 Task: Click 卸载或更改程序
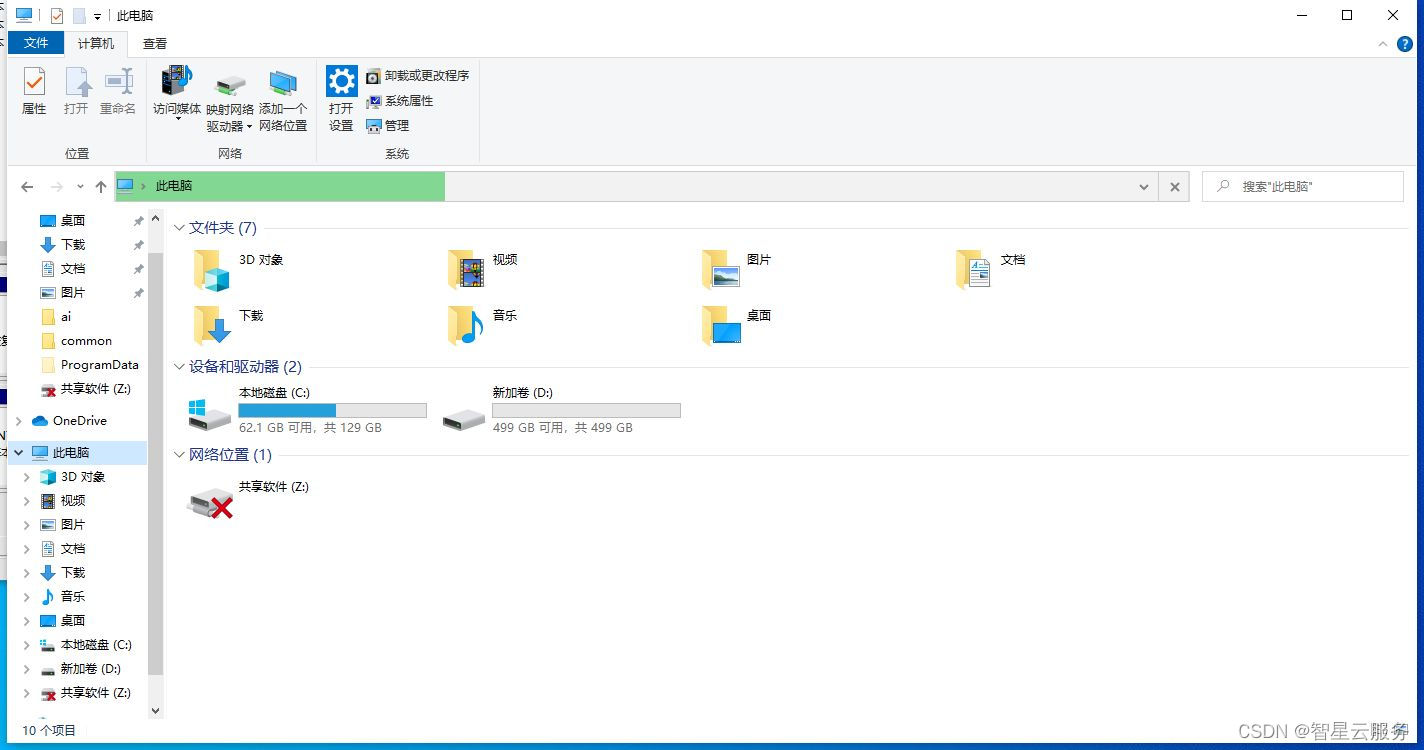(x=417, y=76)
